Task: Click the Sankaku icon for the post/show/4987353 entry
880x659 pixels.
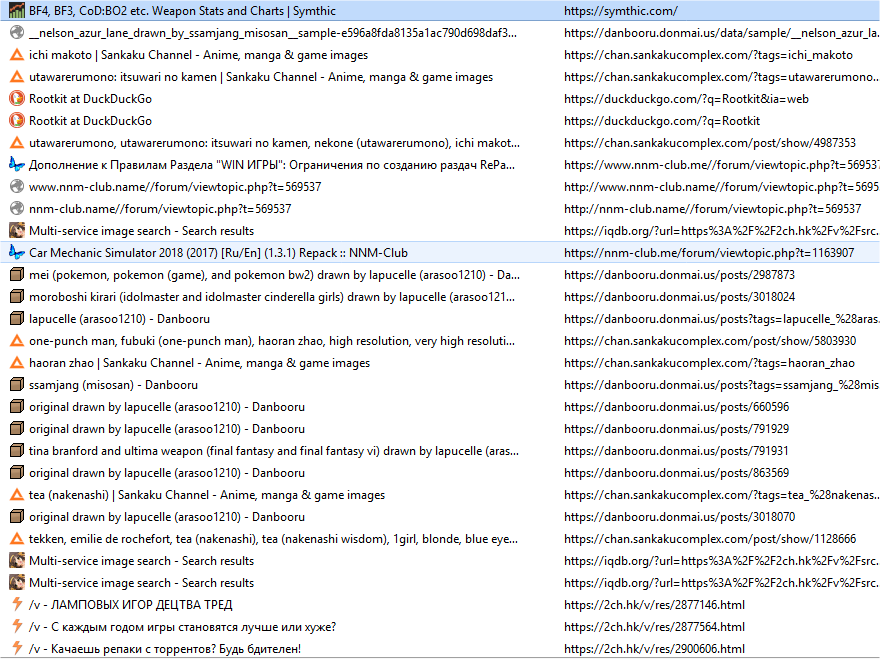Action: 17,143
